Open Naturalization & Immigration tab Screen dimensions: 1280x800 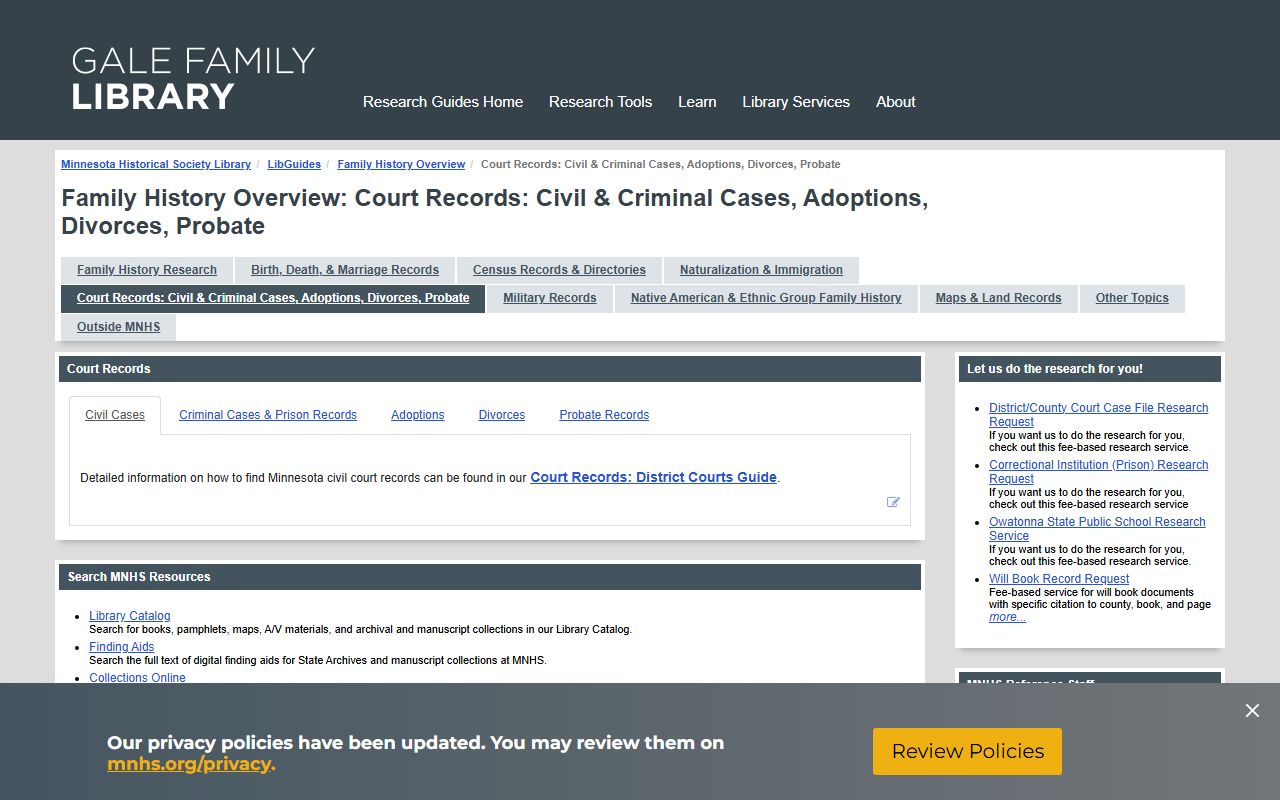pyautogui.click(x=761, y=270)
